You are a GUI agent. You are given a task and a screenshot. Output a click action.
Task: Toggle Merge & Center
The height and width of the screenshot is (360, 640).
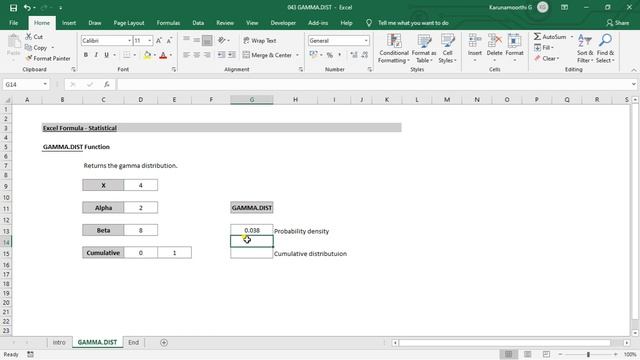point(267,55)
